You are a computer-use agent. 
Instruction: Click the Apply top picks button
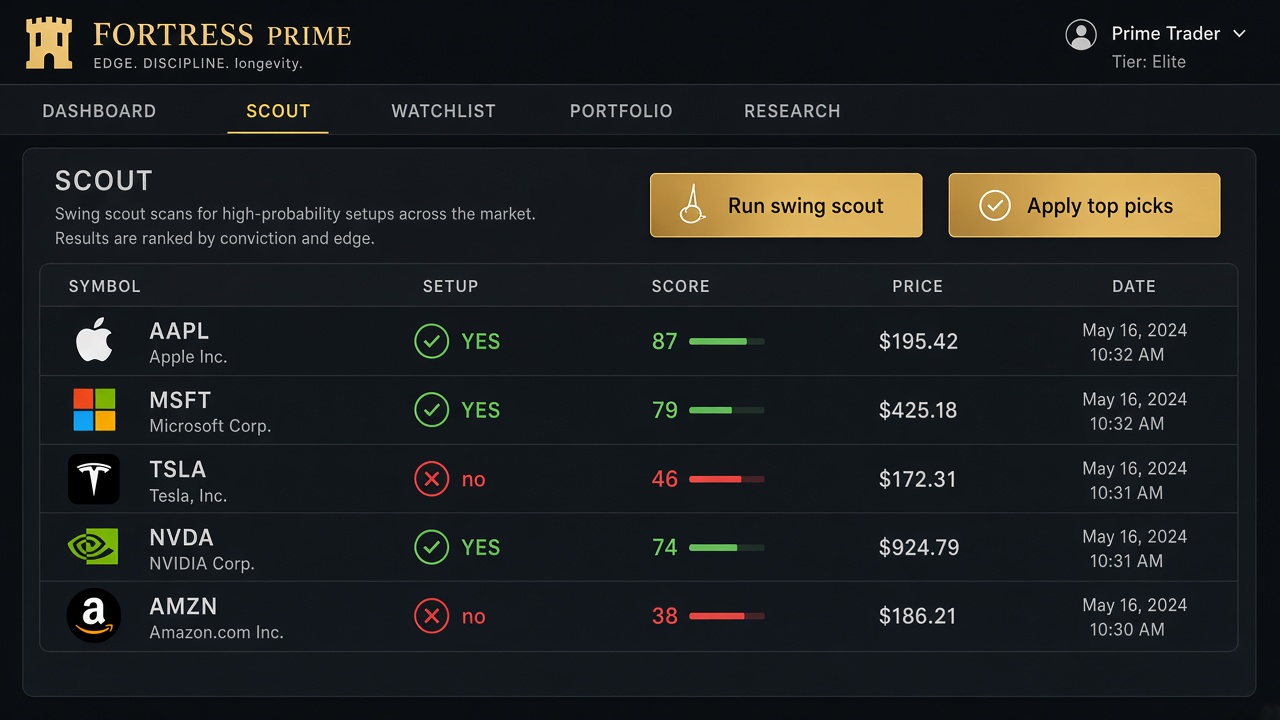(x=1084, y=205)
